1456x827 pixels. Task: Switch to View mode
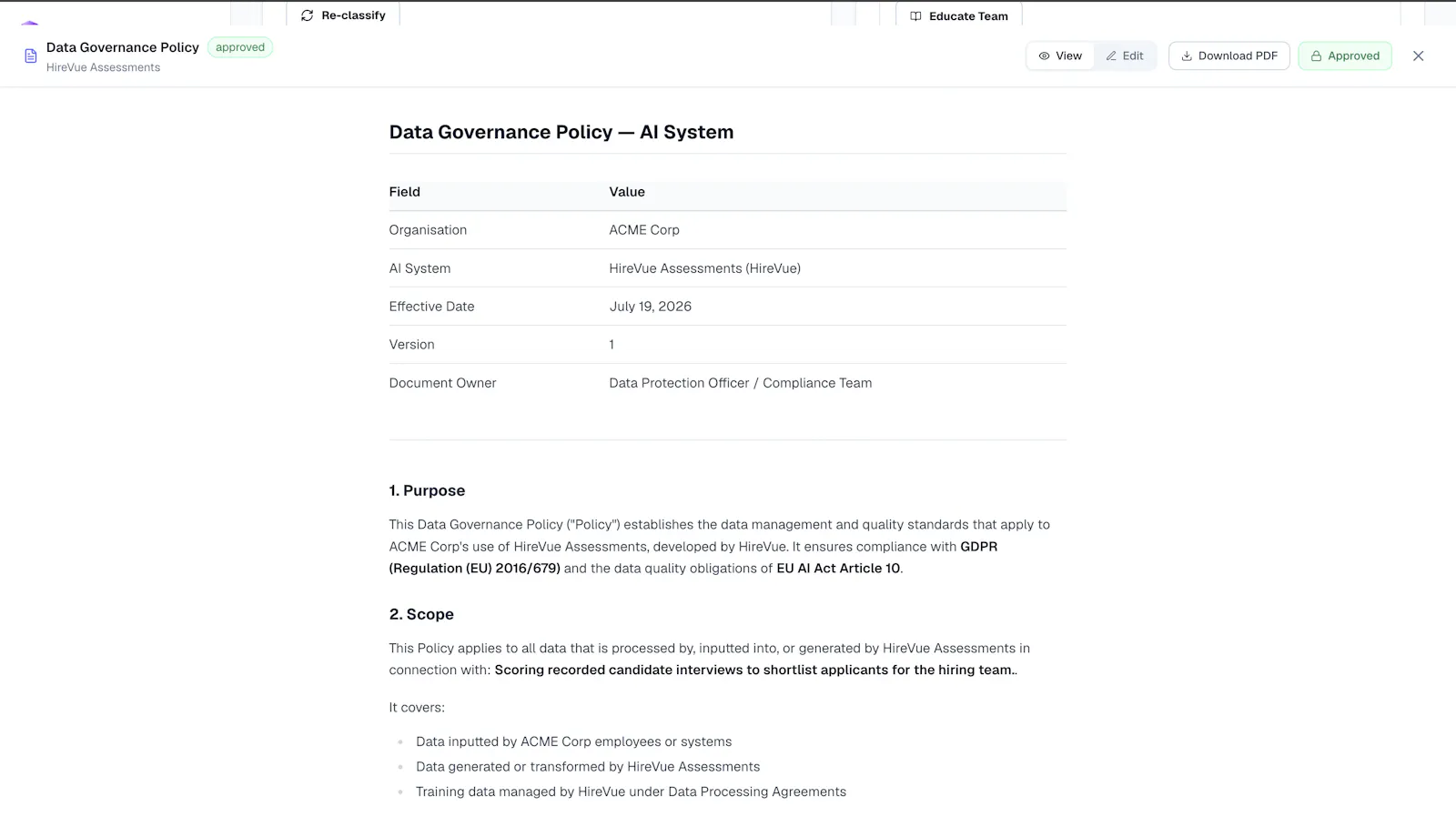click(x=1060, y=56)
